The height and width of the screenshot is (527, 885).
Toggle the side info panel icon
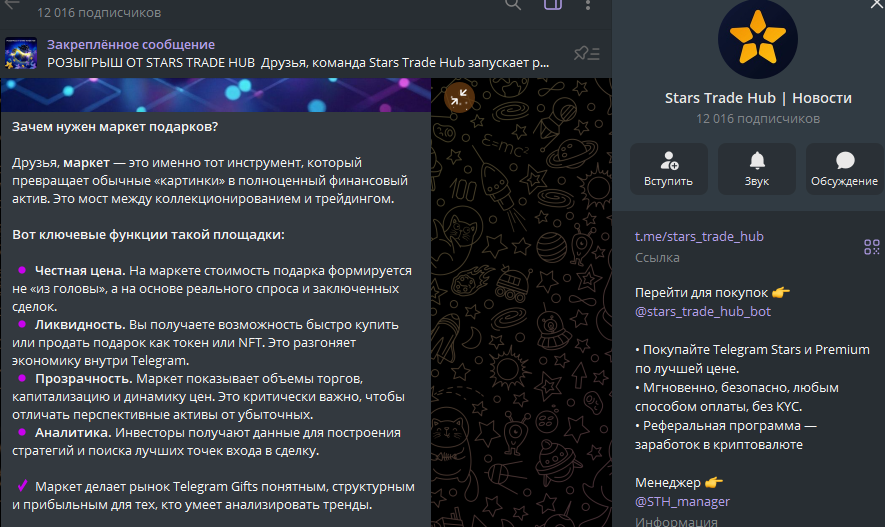point(552,5)
